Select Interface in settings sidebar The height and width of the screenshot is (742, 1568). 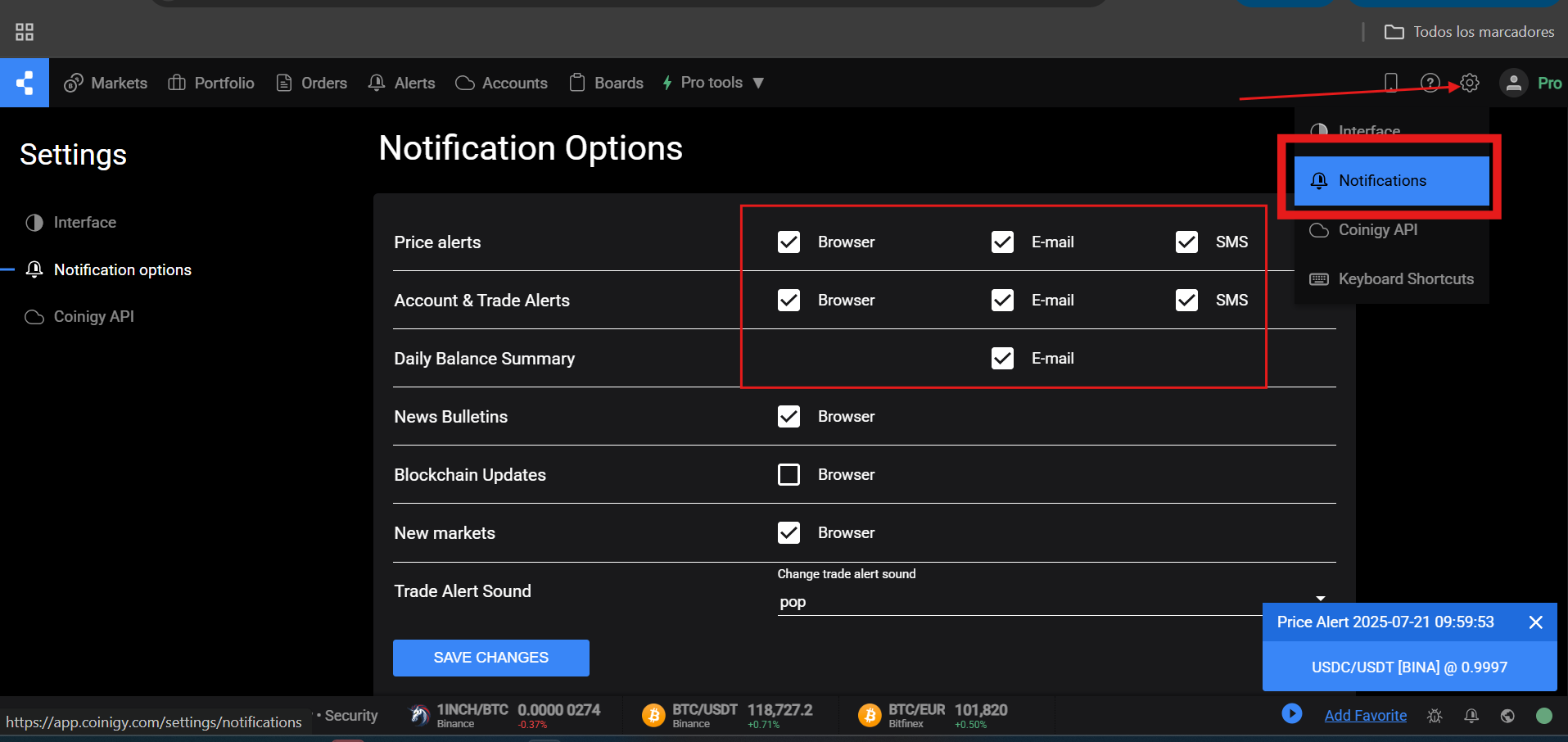[x=70, y=223]
